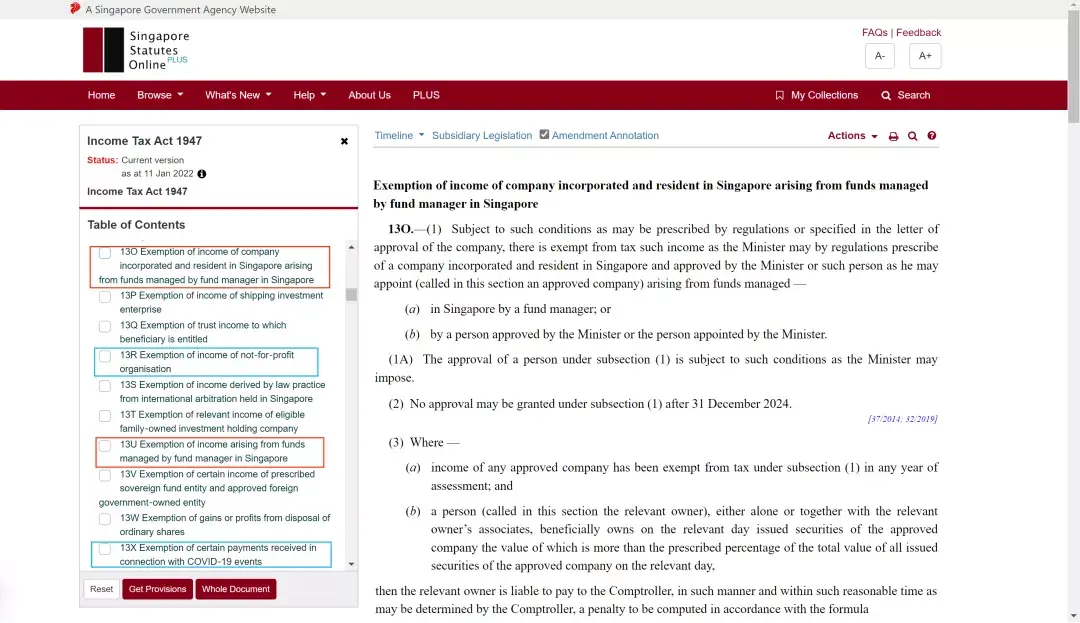This screenshot has height=623, width=1080.
Task: Click the page scrollbar down arrow
Action: (x=1074, y=616)
